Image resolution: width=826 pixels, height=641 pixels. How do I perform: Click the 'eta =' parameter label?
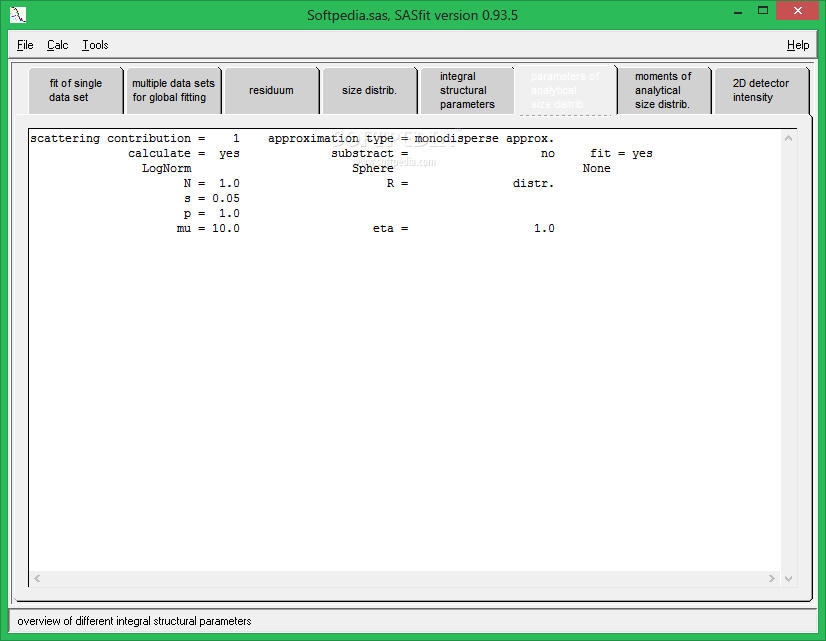click(390, 228)
